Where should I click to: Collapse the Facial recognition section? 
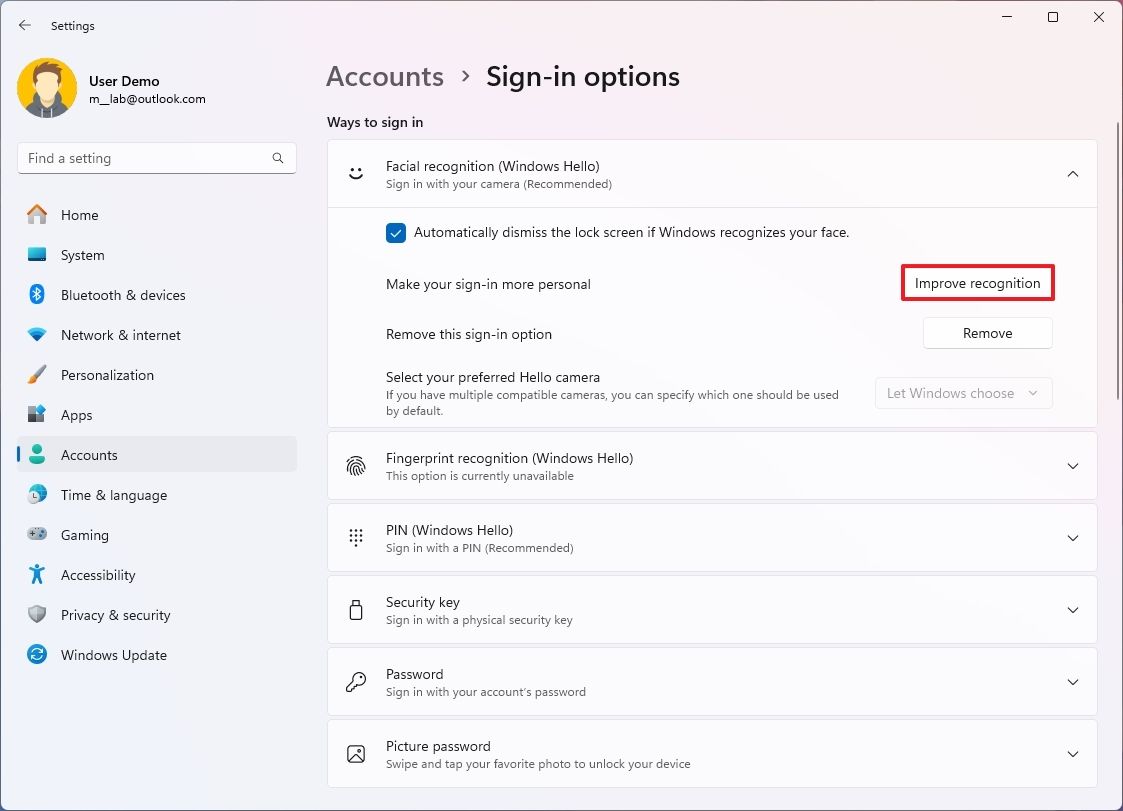point(1072,172)
